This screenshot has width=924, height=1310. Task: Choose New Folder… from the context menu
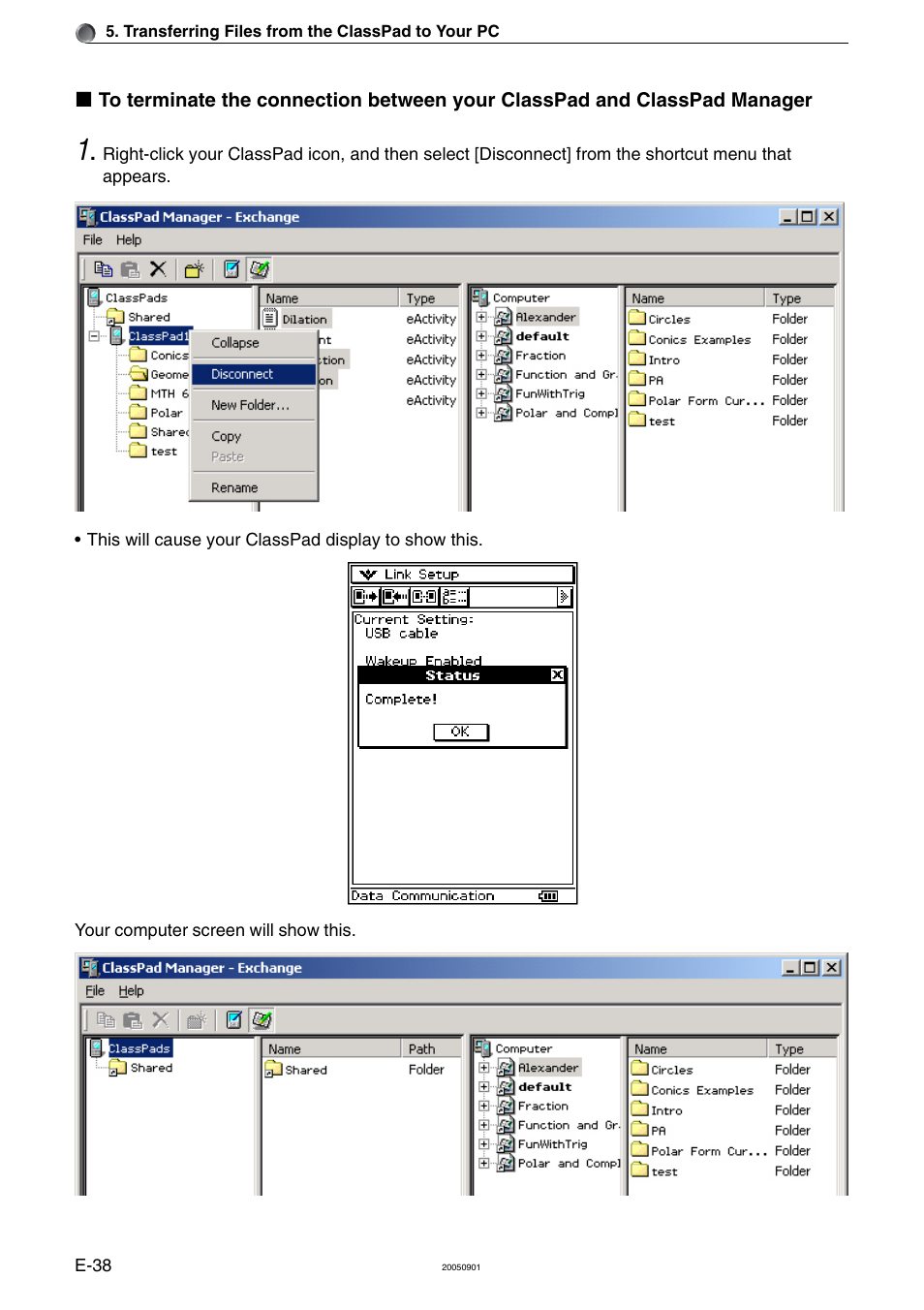(254, 405)
